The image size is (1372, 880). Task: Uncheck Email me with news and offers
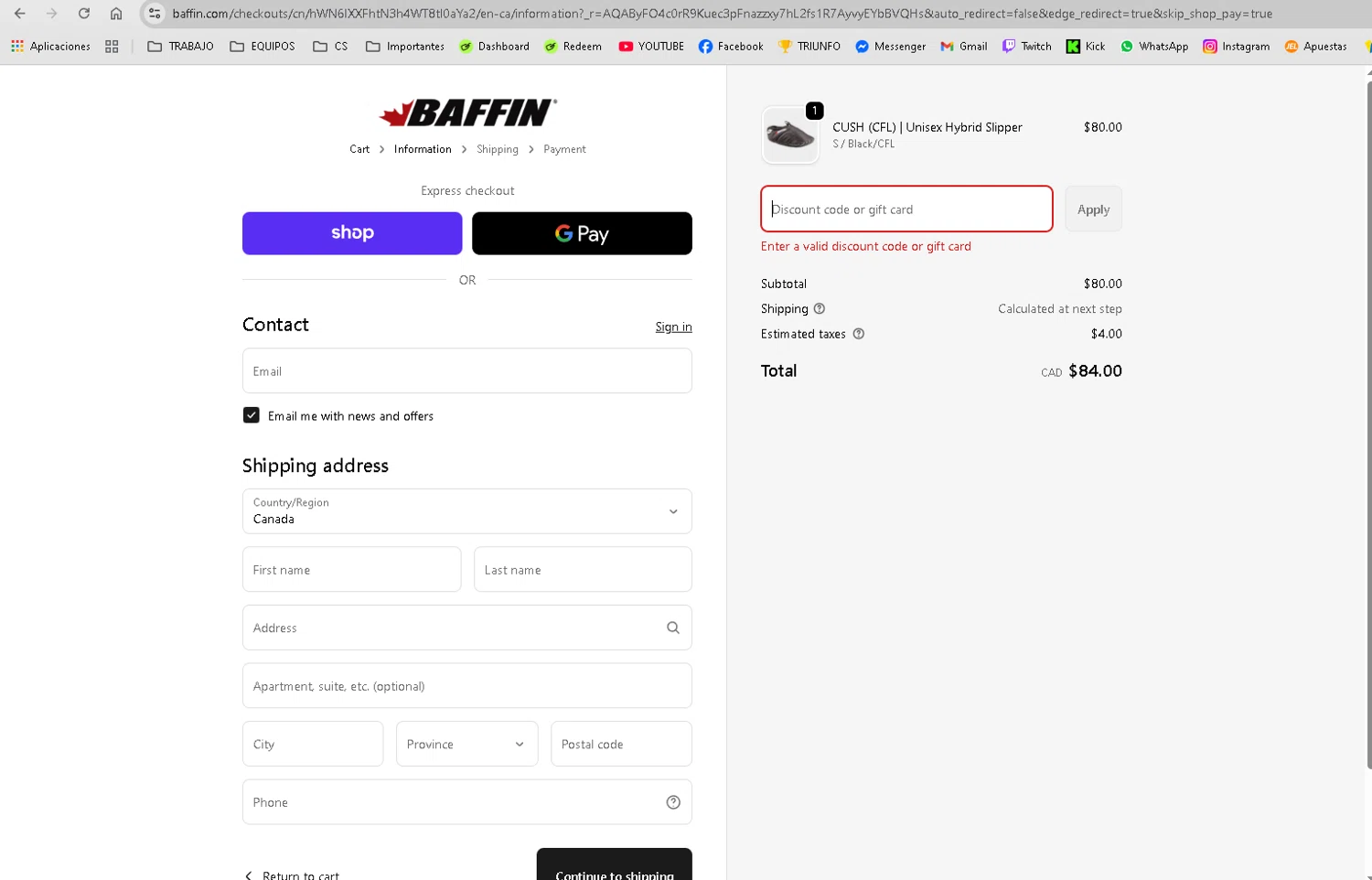point(252,415)
